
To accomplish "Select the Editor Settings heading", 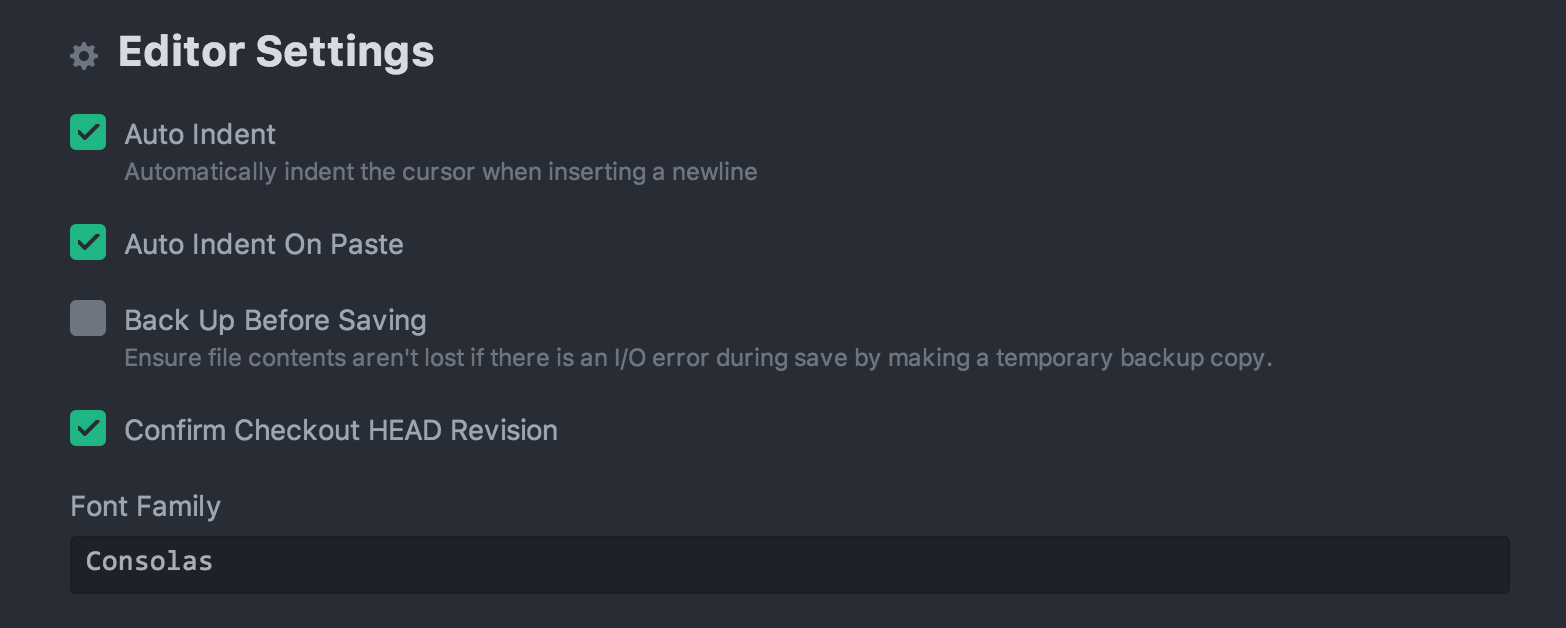I will click(x=276, y=52).
